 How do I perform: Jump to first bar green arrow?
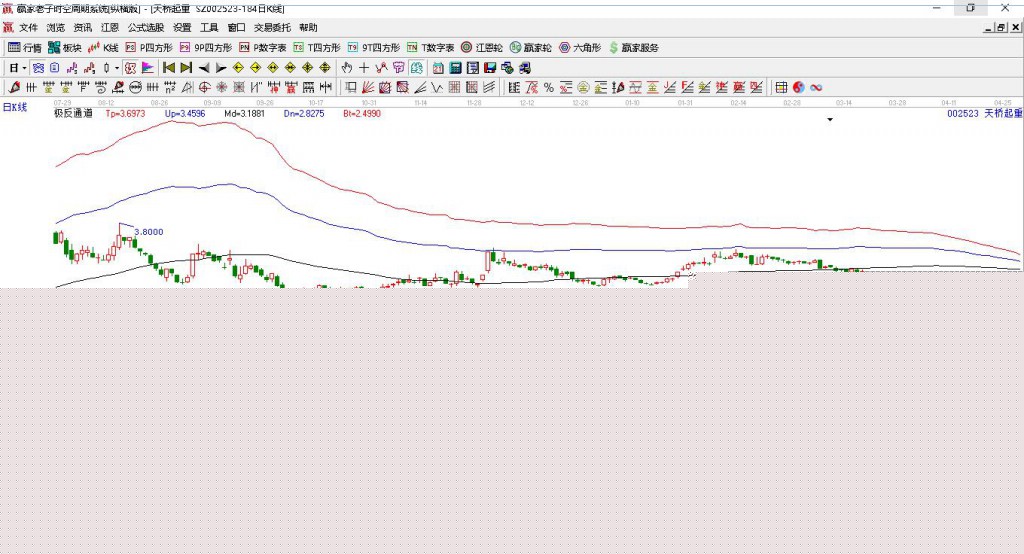(x=169, y=68)
